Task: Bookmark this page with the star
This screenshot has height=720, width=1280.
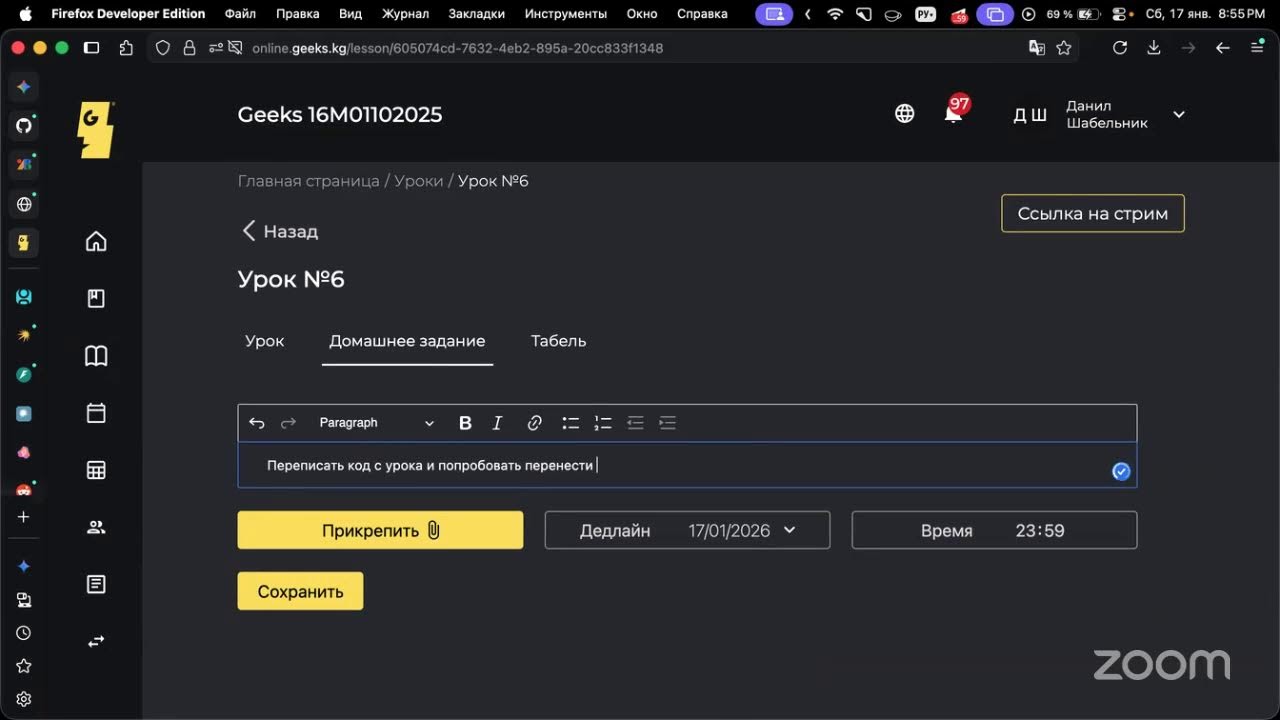Action: click(x=1064, y=48)
